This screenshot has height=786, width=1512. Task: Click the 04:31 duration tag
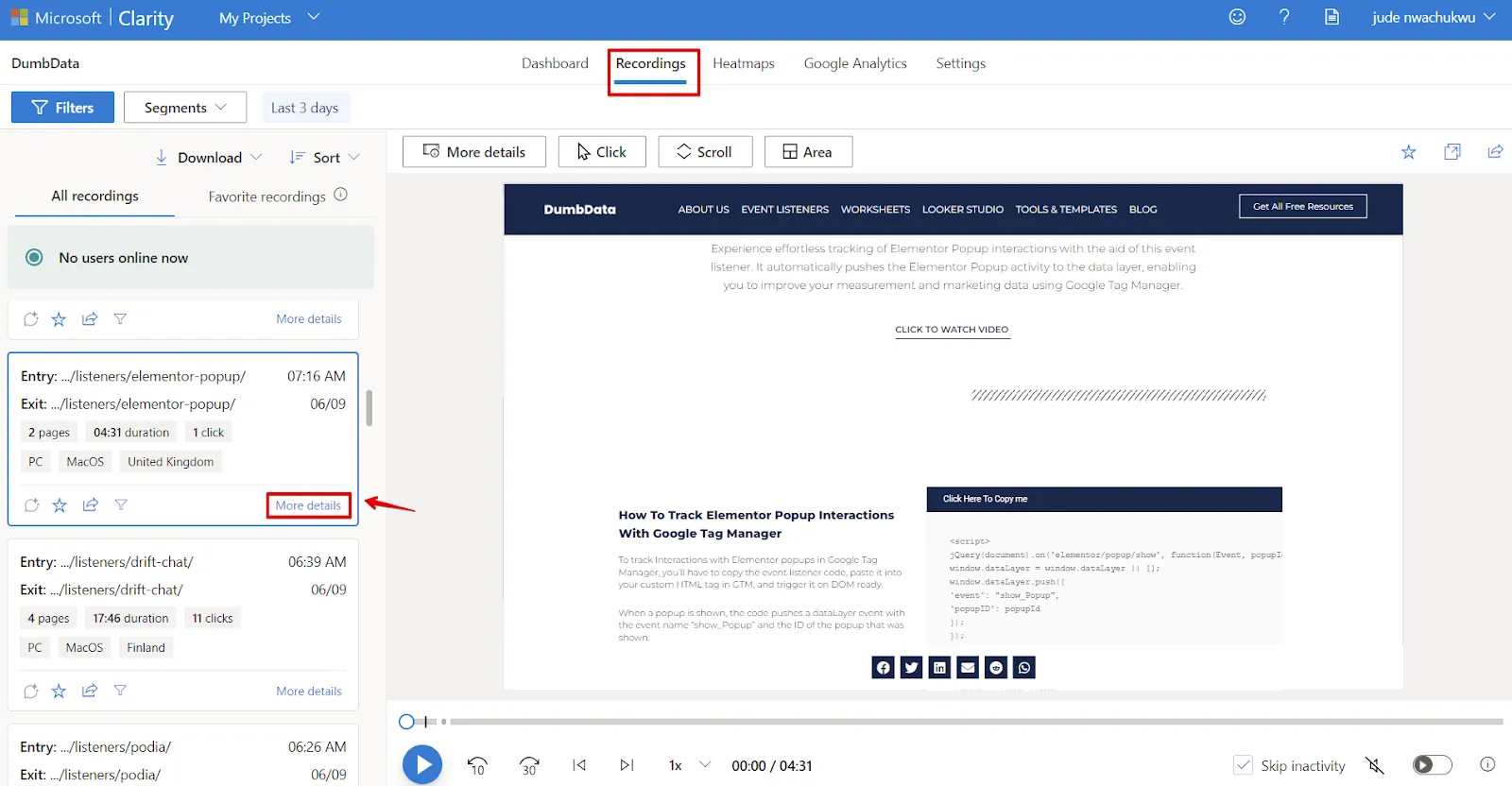click(x=131, y=433)
